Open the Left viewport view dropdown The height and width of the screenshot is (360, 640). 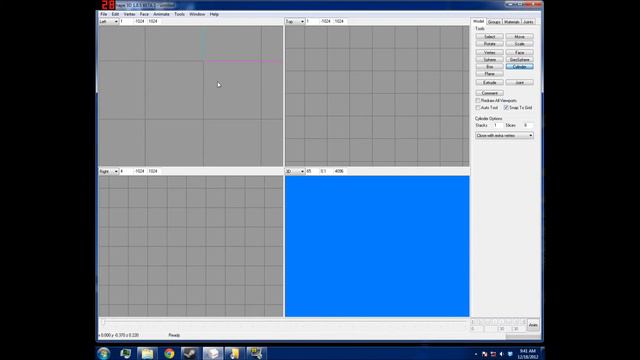pos(109,21)
